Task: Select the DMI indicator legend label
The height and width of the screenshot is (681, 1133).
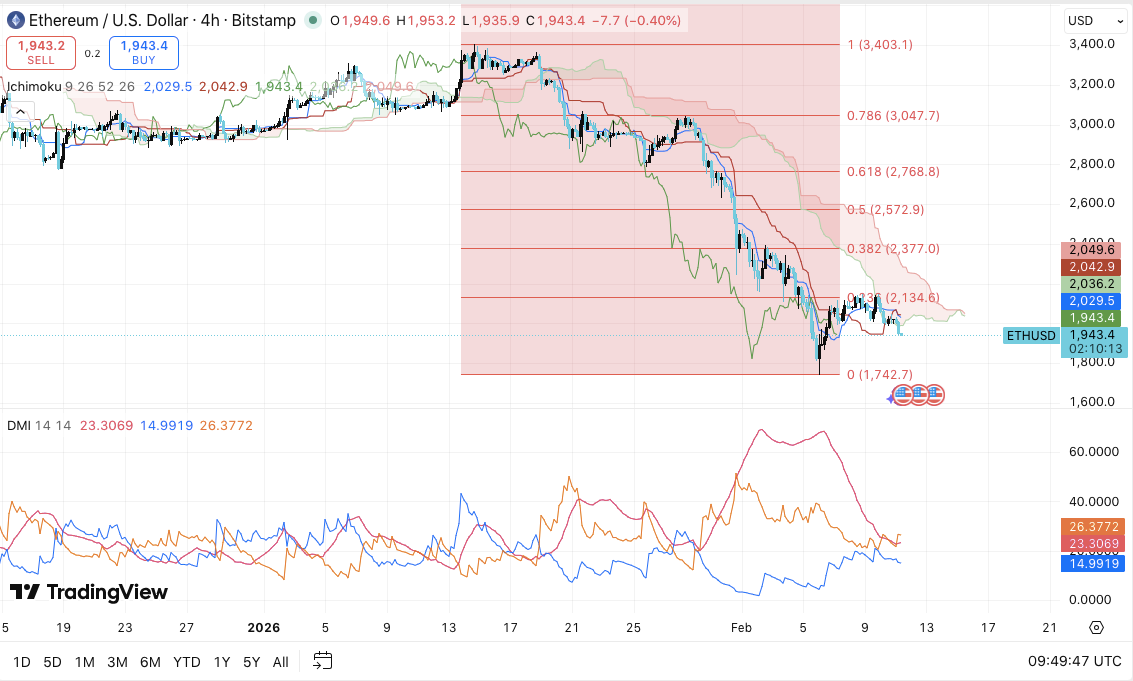Action: (18, 425)
